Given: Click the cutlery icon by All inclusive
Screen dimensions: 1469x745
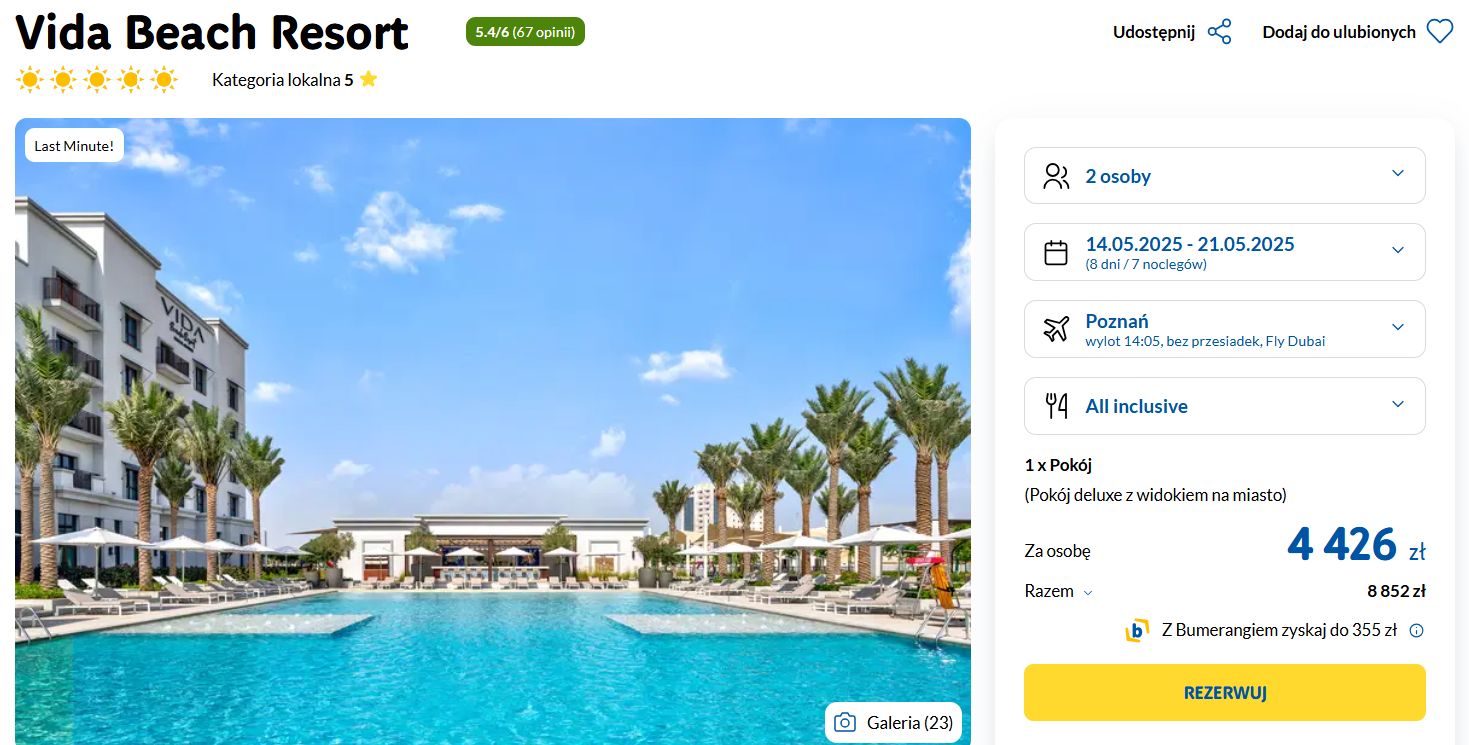Looking at the screenshot, I should pyautogui.click(x=1056, y=406).
